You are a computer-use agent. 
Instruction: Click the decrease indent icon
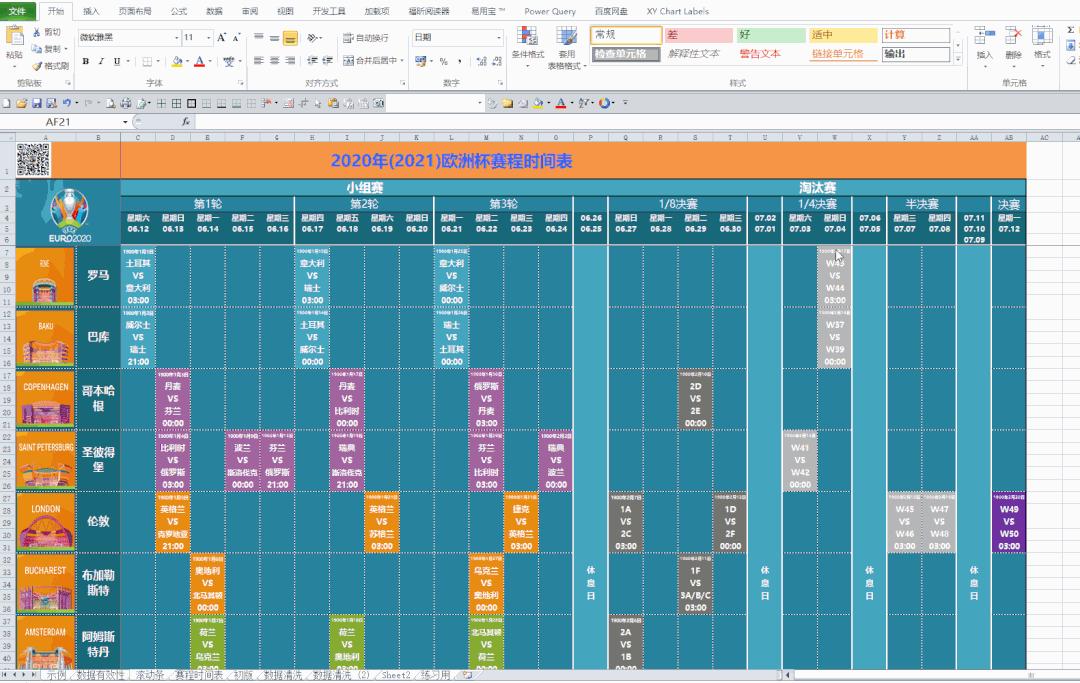[312, 61]
